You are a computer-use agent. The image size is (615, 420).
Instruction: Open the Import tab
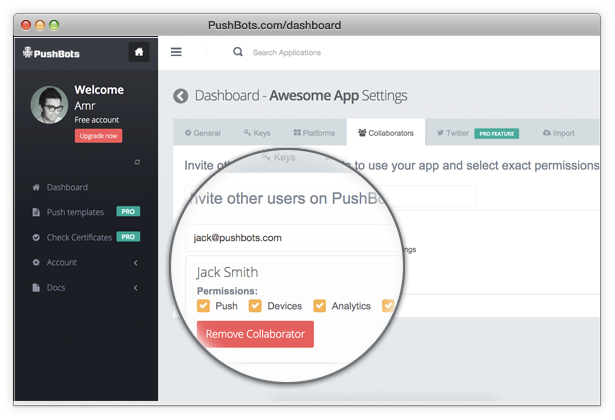[x=559, y=133]
